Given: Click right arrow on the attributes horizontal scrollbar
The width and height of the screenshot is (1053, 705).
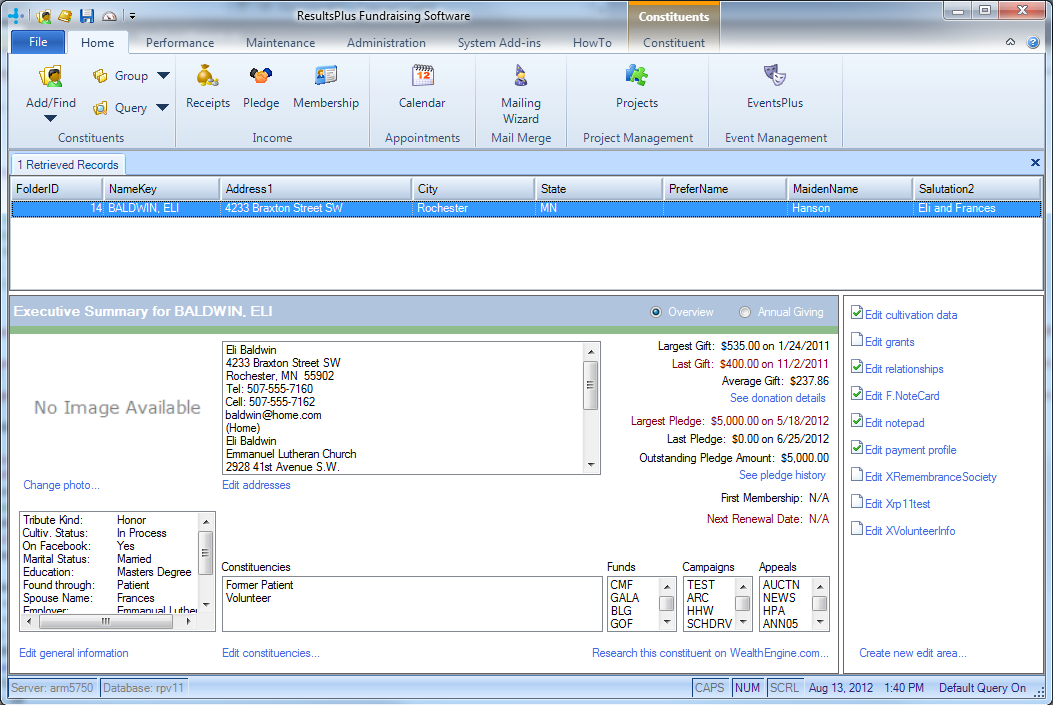Looking at the screenshot, I should click(x=189, y=622).
